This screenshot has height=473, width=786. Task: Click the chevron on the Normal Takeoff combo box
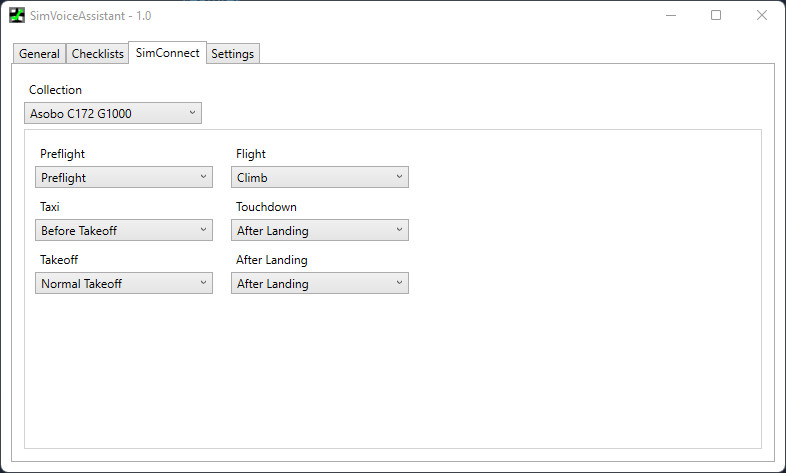coord(203,283)
